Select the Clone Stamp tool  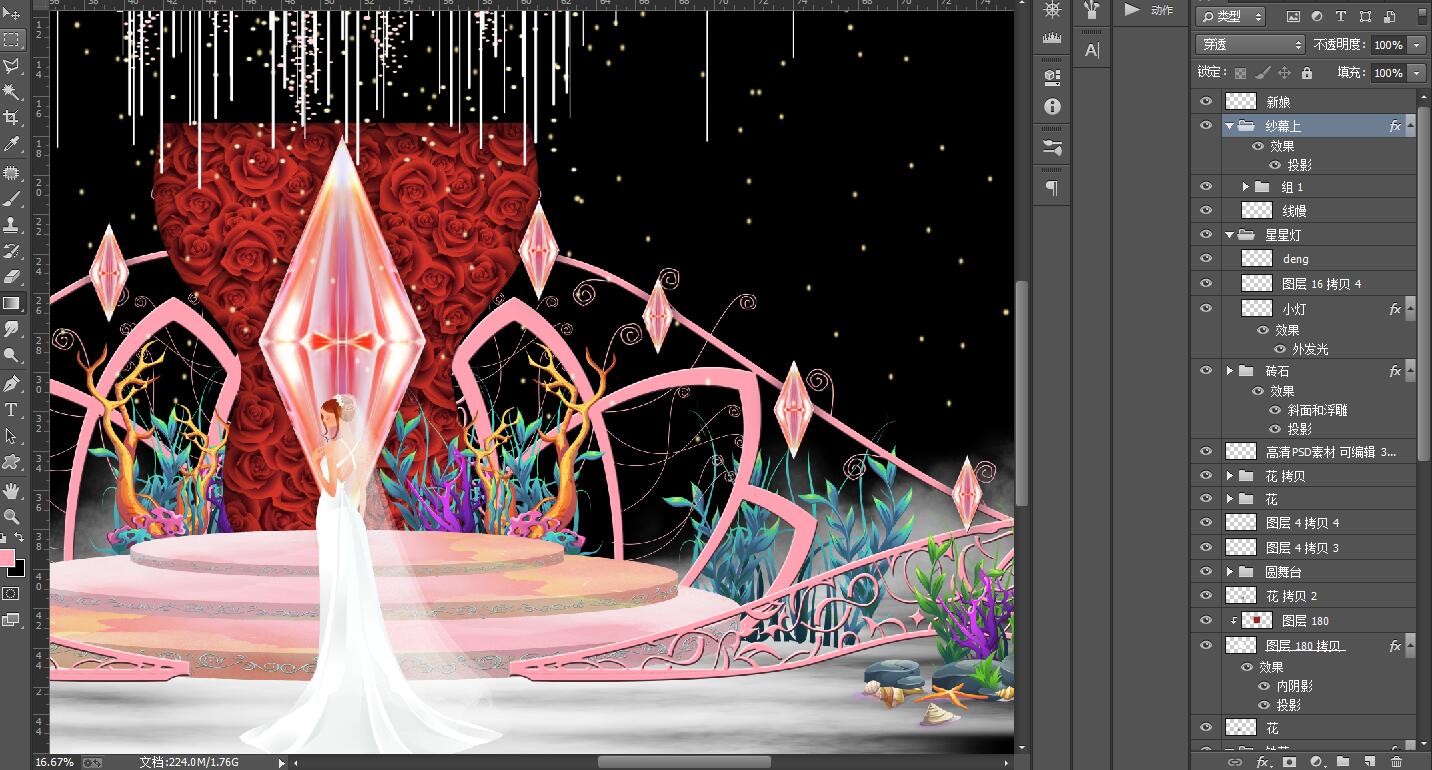(12, 225)
